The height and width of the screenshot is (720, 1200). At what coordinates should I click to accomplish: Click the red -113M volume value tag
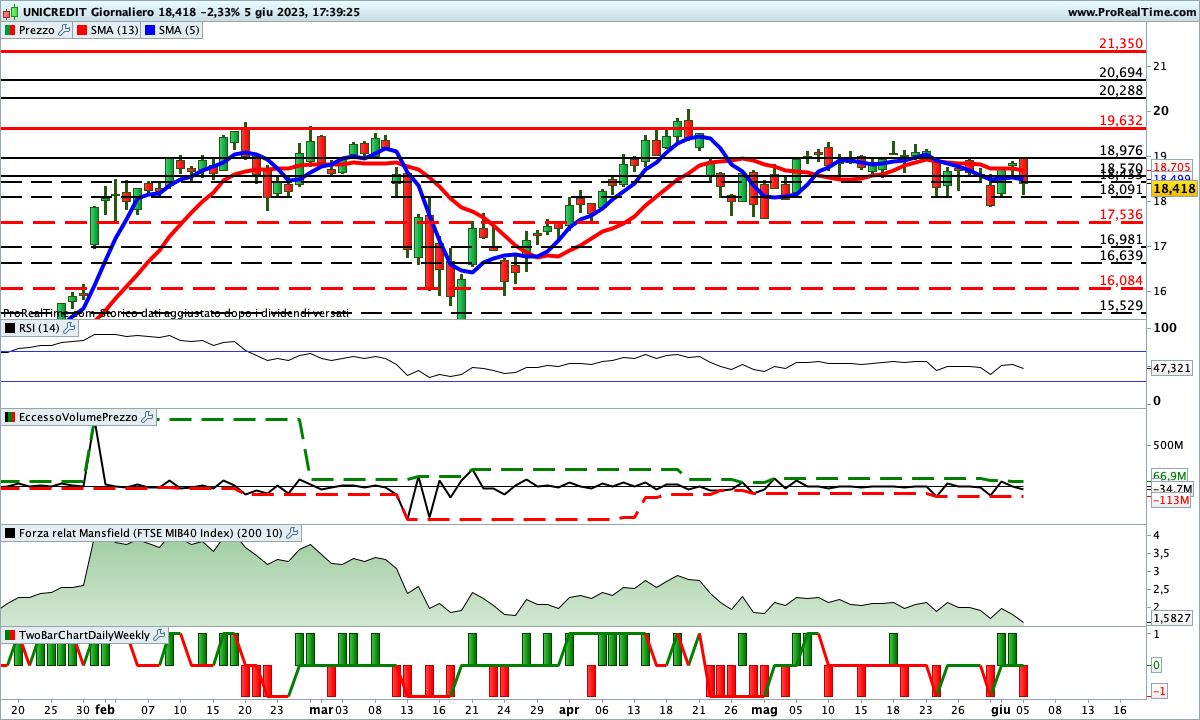(x=1169, y=499)
